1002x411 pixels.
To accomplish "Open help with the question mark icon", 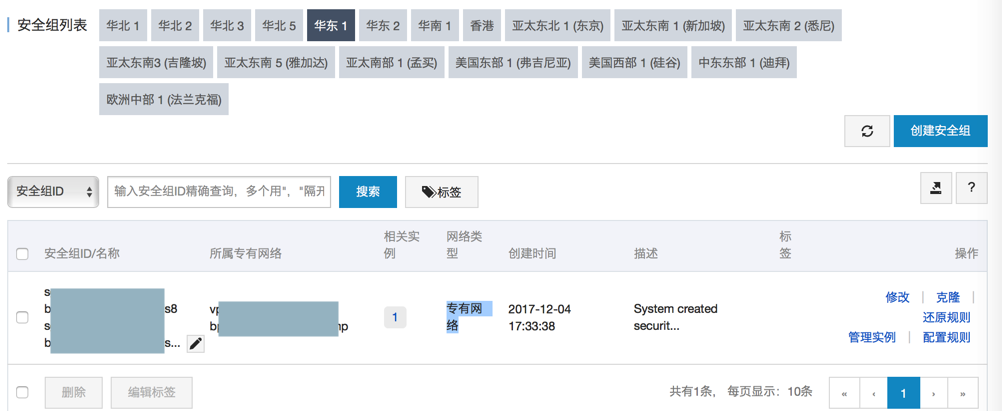I will pos(971,188).
